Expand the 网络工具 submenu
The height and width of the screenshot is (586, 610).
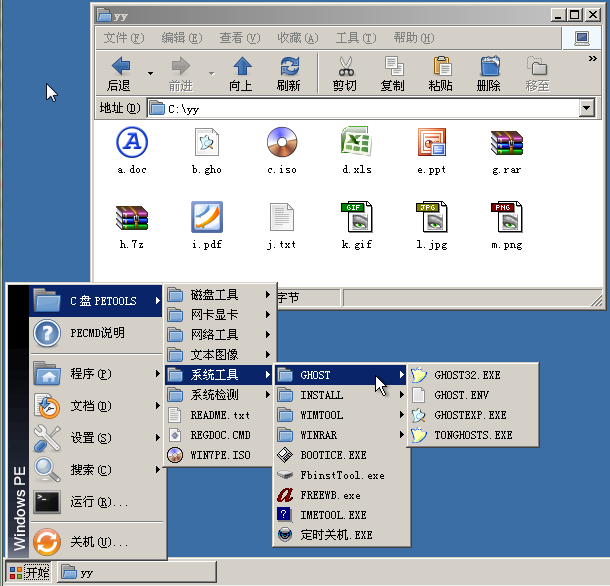(x=219, y=335)
